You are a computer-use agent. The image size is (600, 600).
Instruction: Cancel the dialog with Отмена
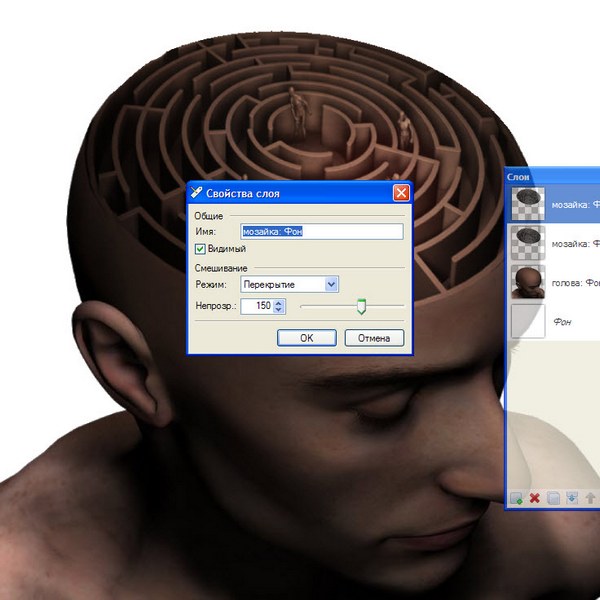(374, 338)
